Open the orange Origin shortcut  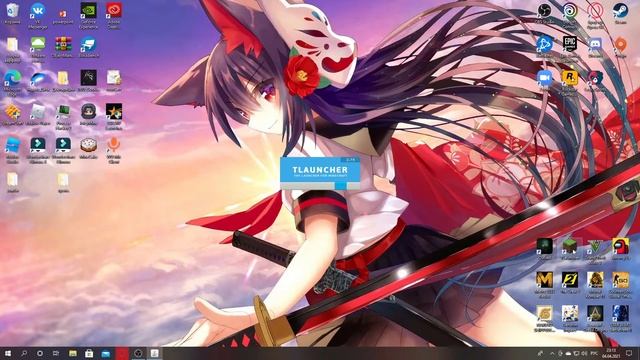click(620, 44)
